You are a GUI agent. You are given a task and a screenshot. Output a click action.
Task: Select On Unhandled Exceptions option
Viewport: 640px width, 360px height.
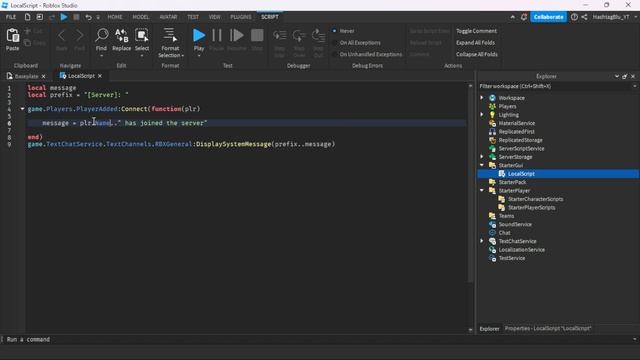(371, 54)
